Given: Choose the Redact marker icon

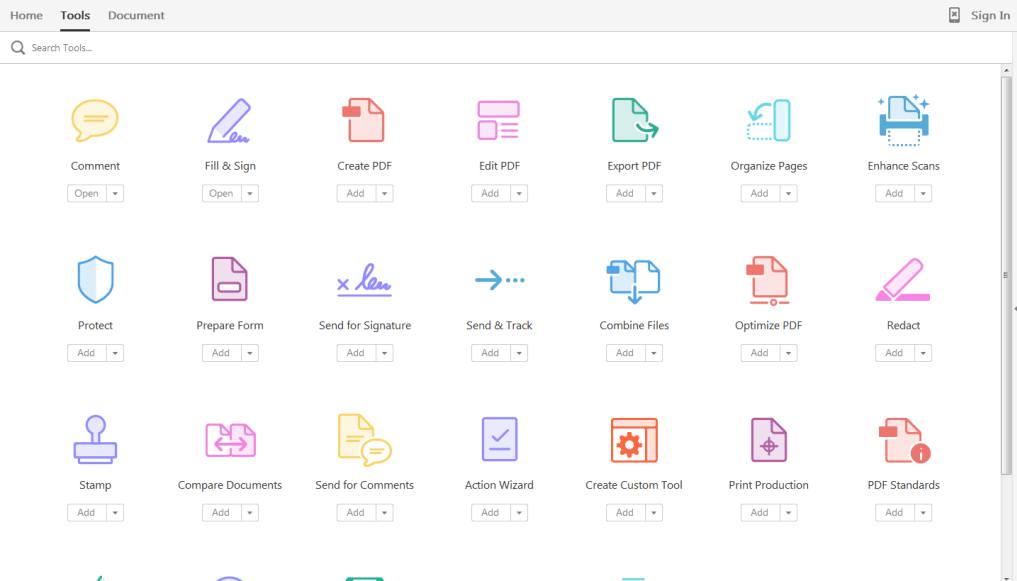Looking at the screenshot, I should click(903, 280).
